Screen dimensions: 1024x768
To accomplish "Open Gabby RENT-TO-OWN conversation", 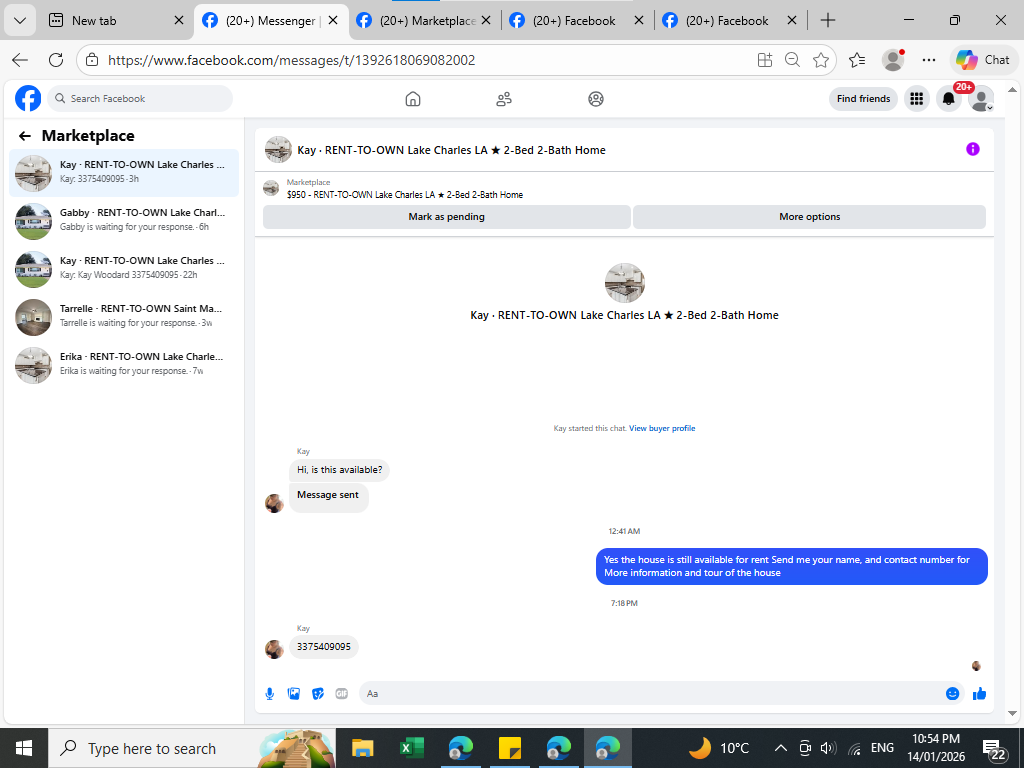I will coord(124,221).
